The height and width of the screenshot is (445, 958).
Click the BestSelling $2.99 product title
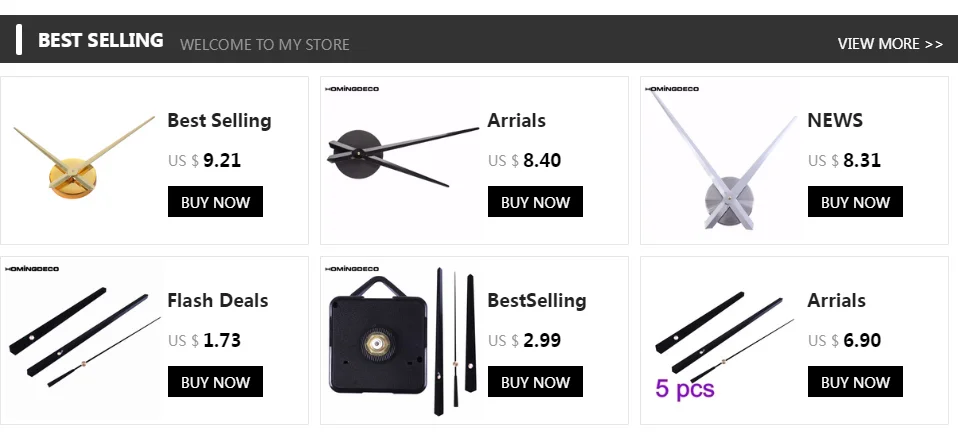536,300
